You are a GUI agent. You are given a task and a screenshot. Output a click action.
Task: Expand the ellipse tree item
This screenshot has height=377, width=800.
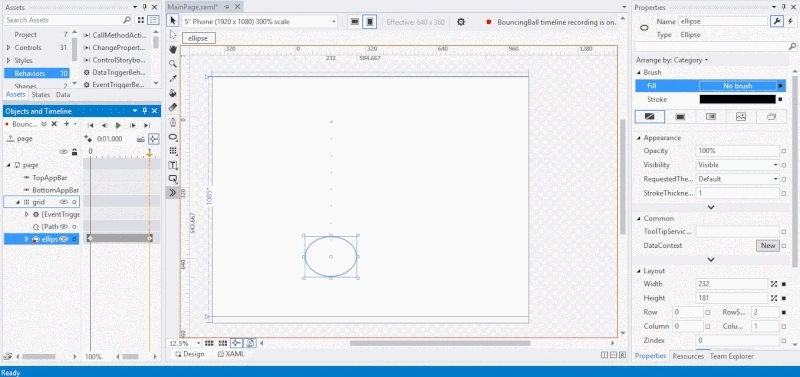pyautogui.click(x=27, y=239)
